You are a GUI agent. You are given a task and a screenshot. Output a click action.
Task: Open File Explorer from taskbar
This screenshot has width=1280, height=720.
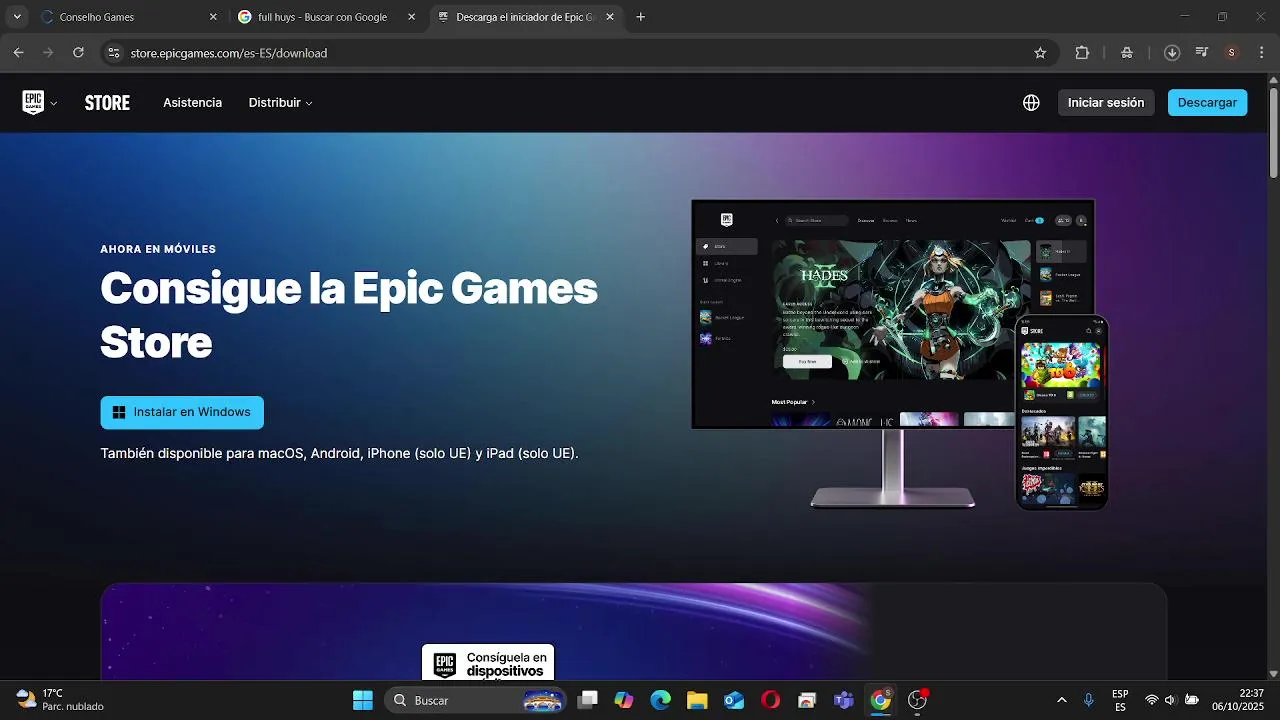pyautogui.click(x=697, y=700)
